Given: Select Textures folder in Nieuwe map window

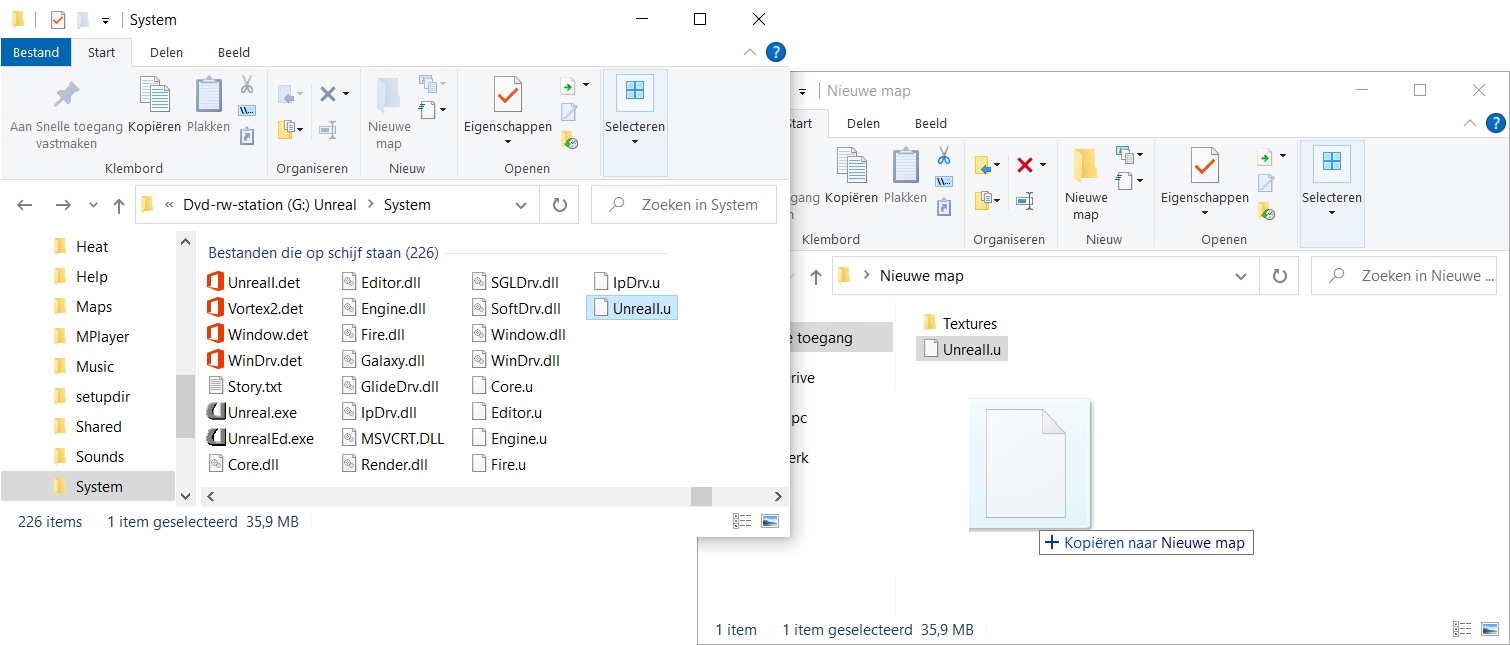Looking at the screenshot, I should pos(959,323).
